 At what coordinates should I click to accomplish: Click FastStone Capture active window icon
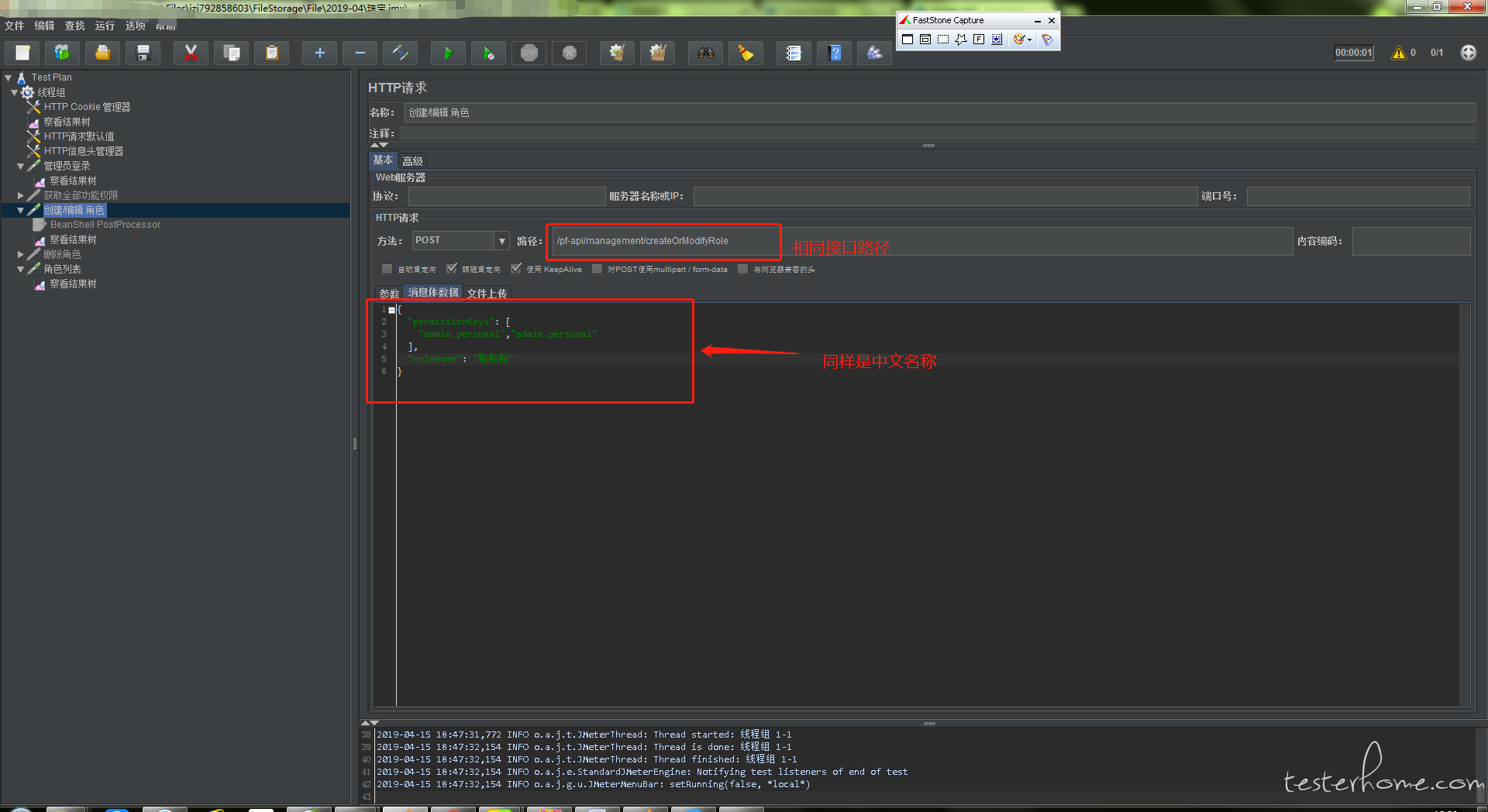[x=908, y=40]
